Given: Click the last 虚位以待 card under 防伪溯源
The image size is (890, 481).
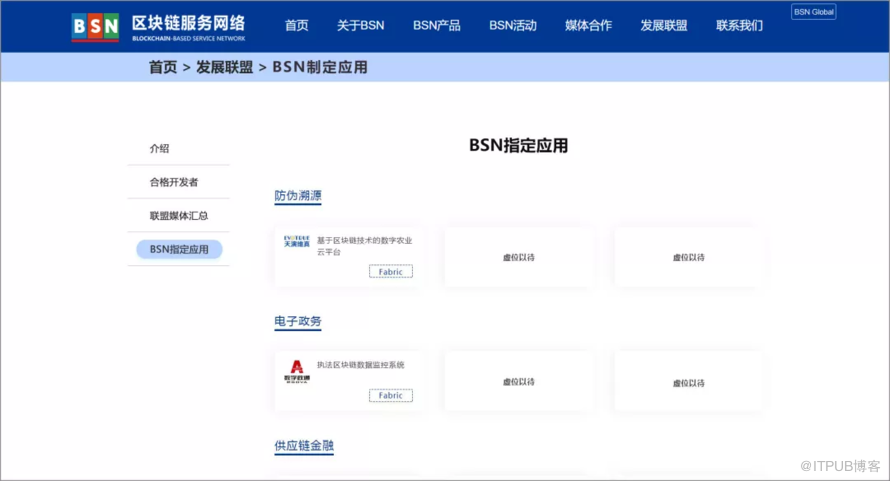Looking at the screenshot, I should 688,257.
